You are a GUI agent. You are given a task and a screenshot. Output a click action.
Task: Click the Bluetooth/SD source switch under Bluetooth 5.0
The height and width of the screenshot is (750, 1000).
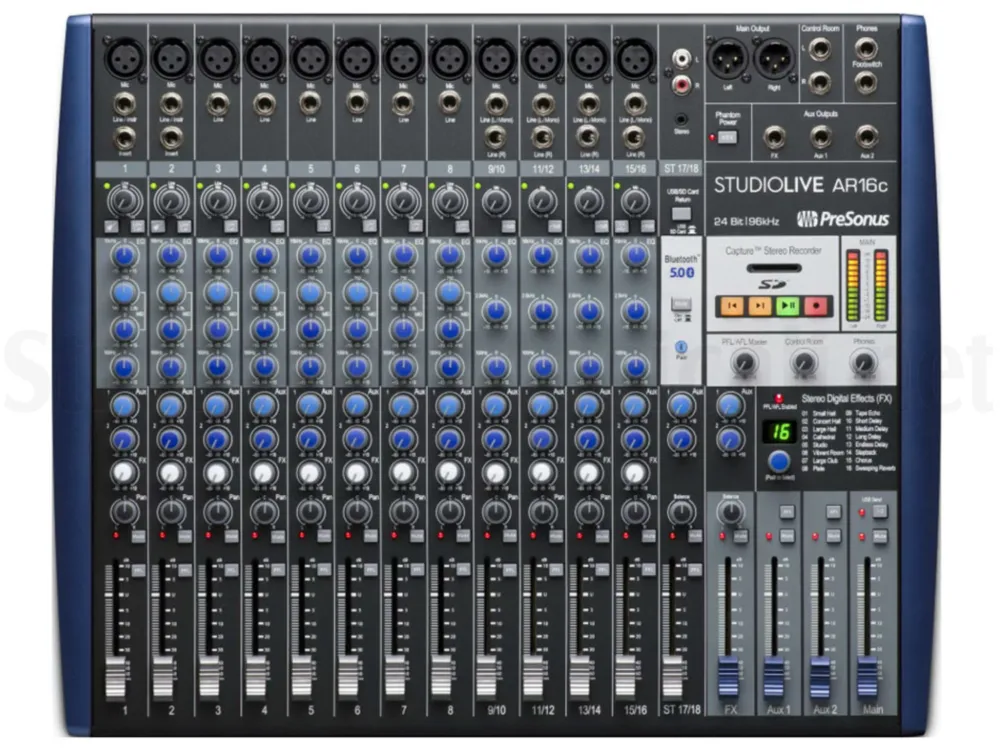pyautogui.click(x=681, y=304)
